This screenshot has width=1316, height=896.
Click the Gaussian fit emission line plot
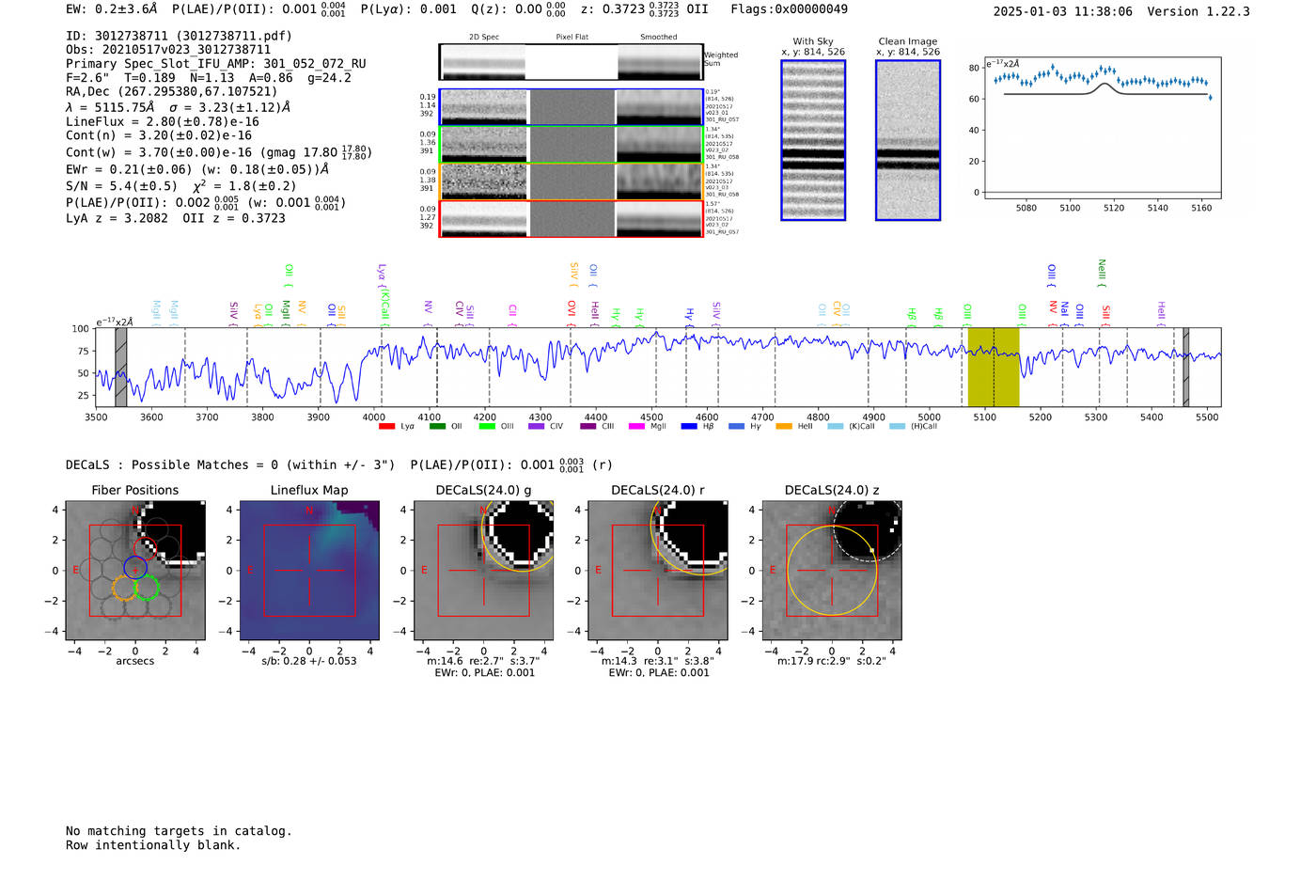1102,130
